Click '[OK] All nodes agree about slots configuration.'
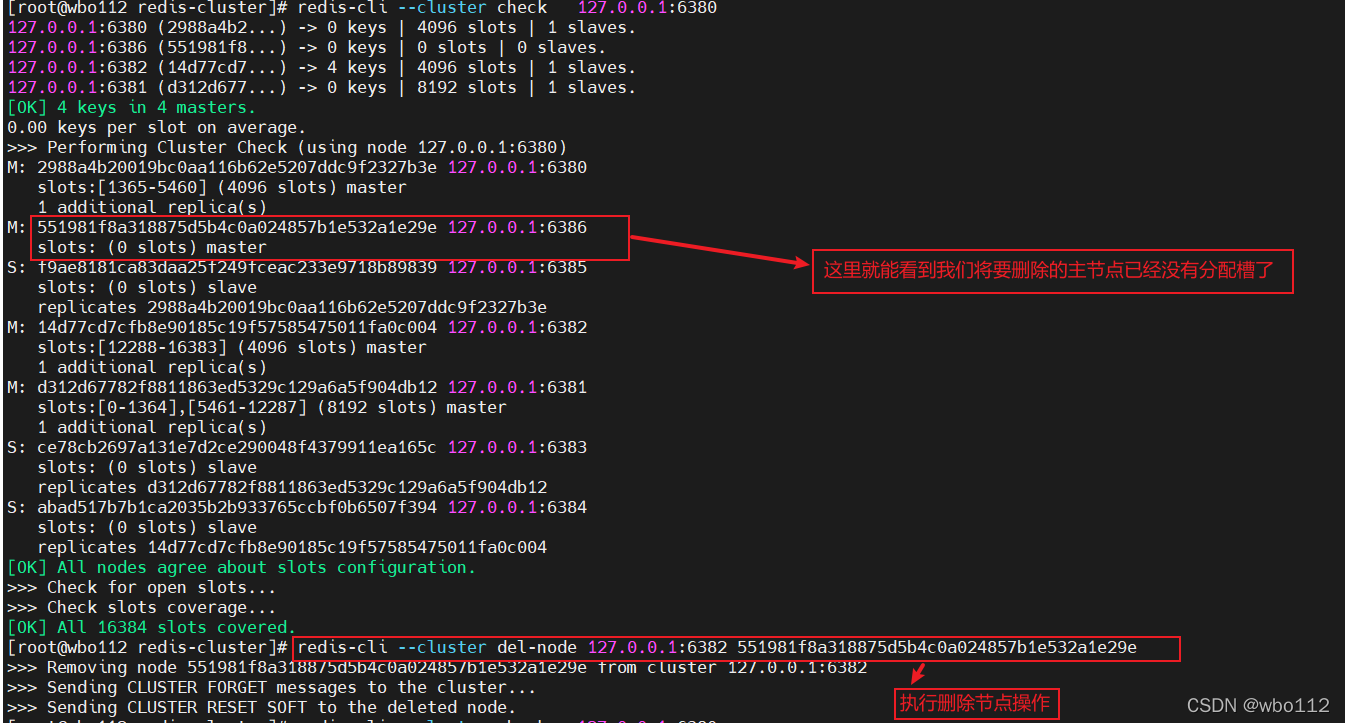The width and height of the screenshot is (1345, 723). (241, 567)
